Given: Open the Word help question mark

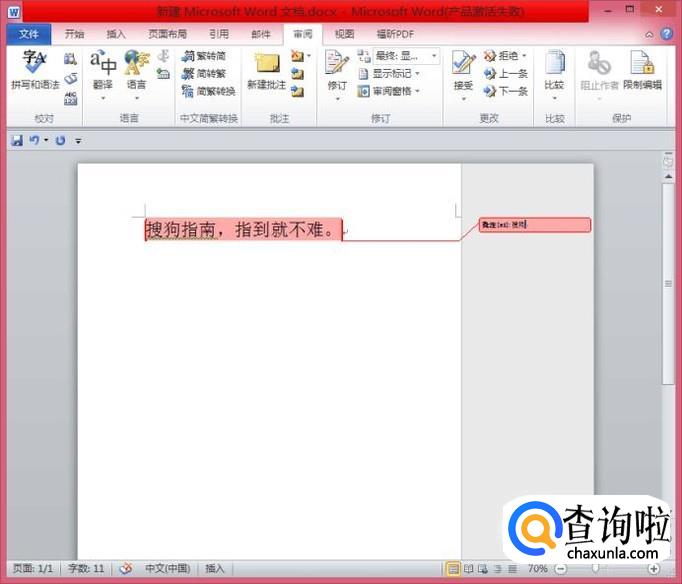Looking at the screenshot, I should click(x=666, y=34).
